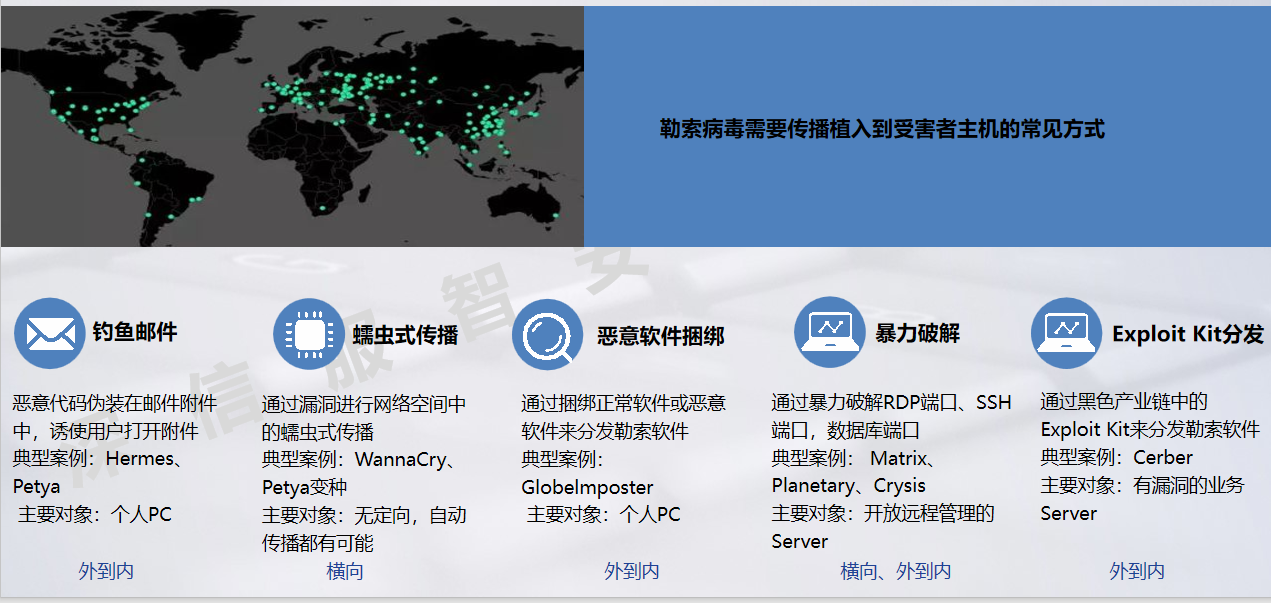Click the line 端口，数据库端口
Viewport: 1271px width, 603px height.
[845, 430]
